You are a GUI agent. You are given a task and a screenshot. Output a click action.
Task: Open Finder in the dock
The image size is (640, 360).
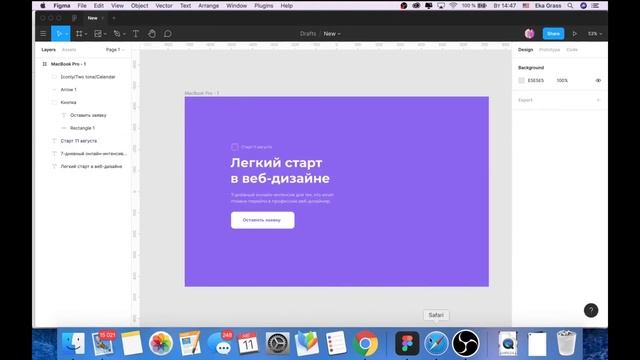(x=73, y=343)
